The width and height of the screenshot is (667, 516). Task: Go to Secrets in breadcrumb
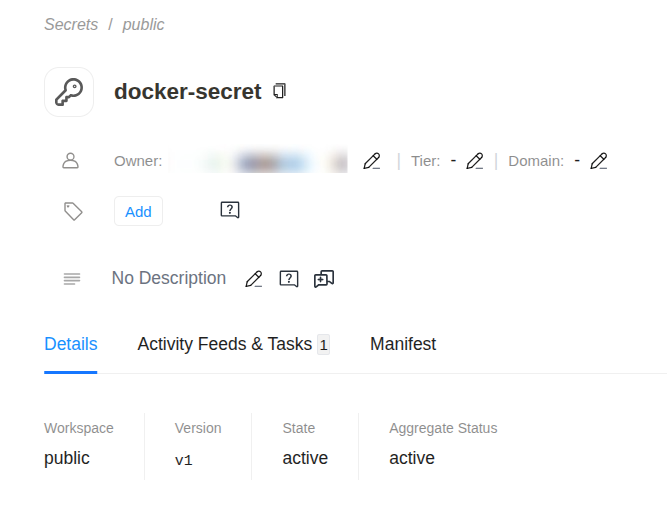coord(71,24)
